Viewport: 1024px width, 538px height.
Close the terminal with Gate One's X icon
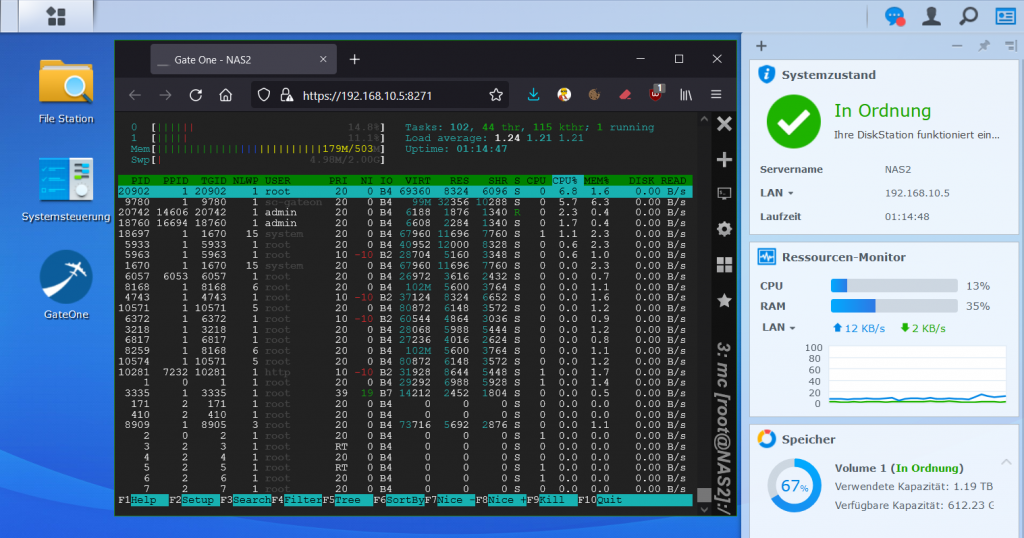click(725, 124)
